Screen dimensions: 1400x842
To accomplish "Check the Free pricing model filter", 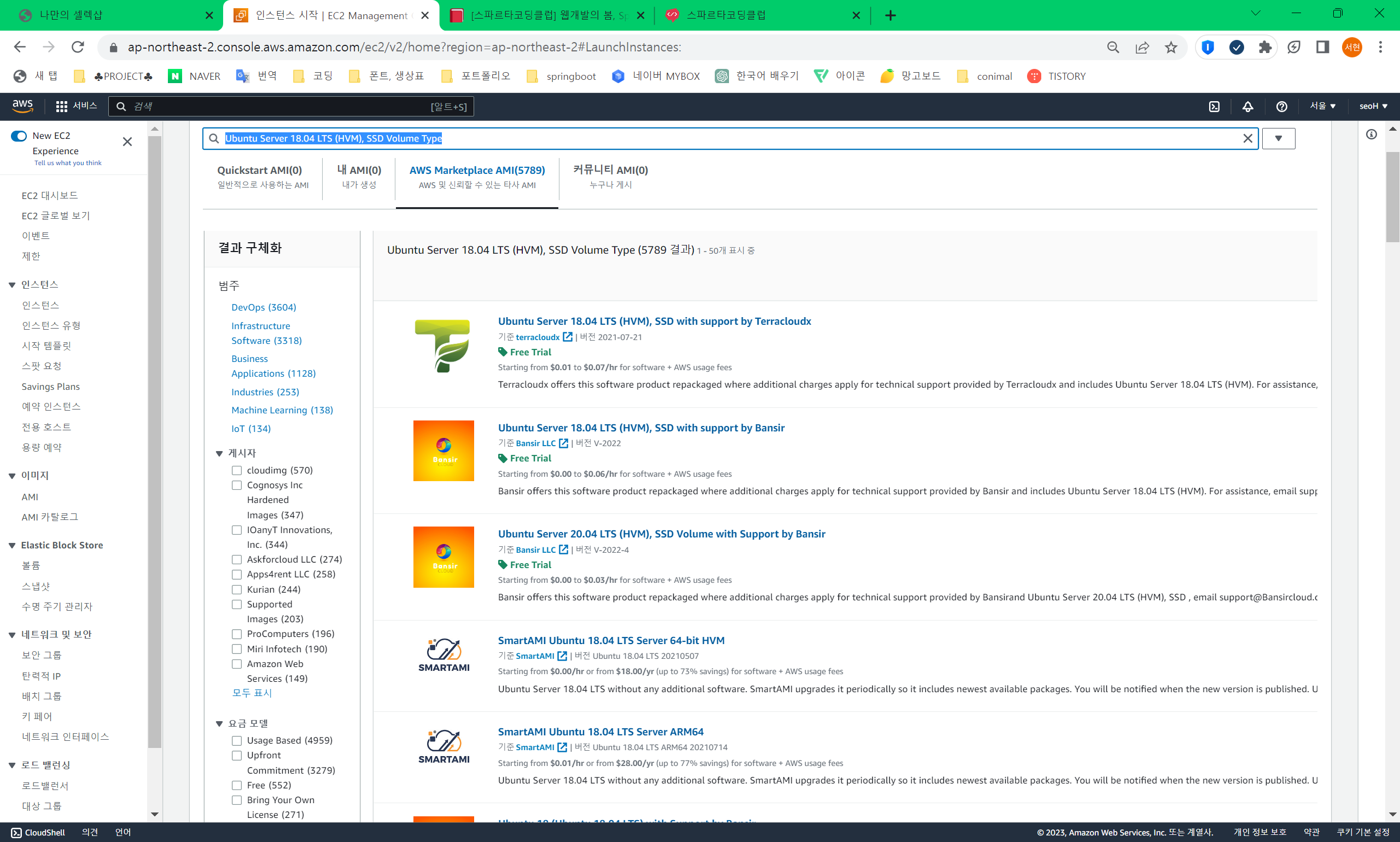I will [237, 785].
